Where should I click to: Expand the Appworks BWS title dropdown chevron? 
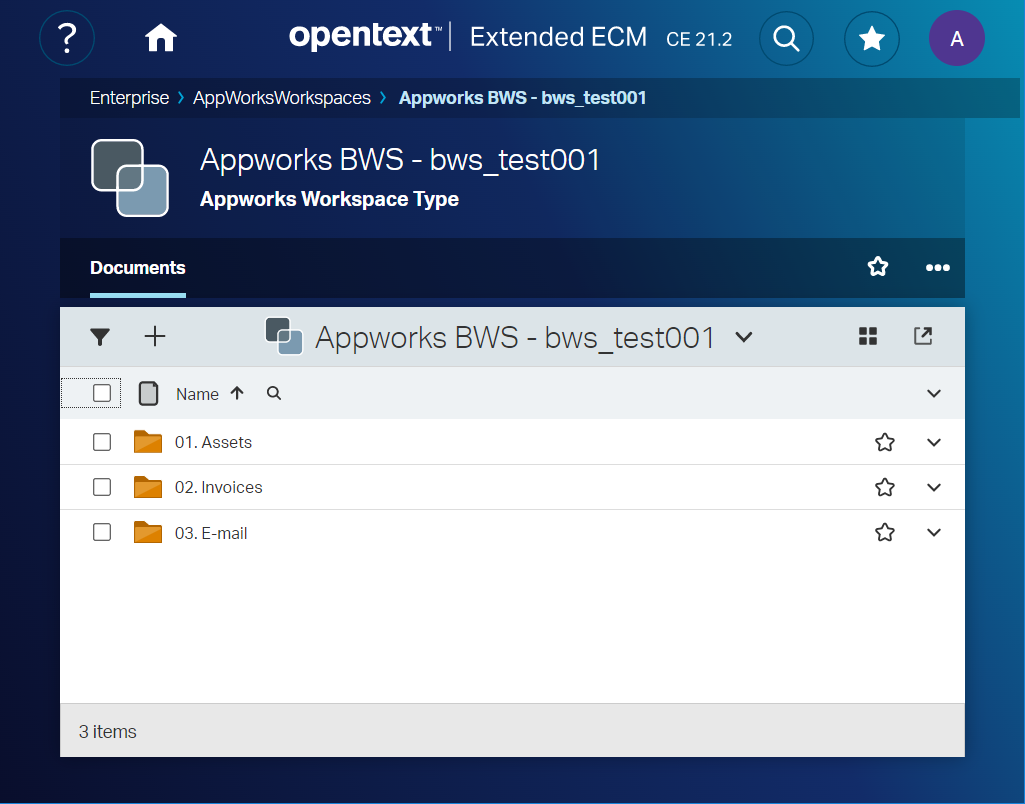point(743,337)
